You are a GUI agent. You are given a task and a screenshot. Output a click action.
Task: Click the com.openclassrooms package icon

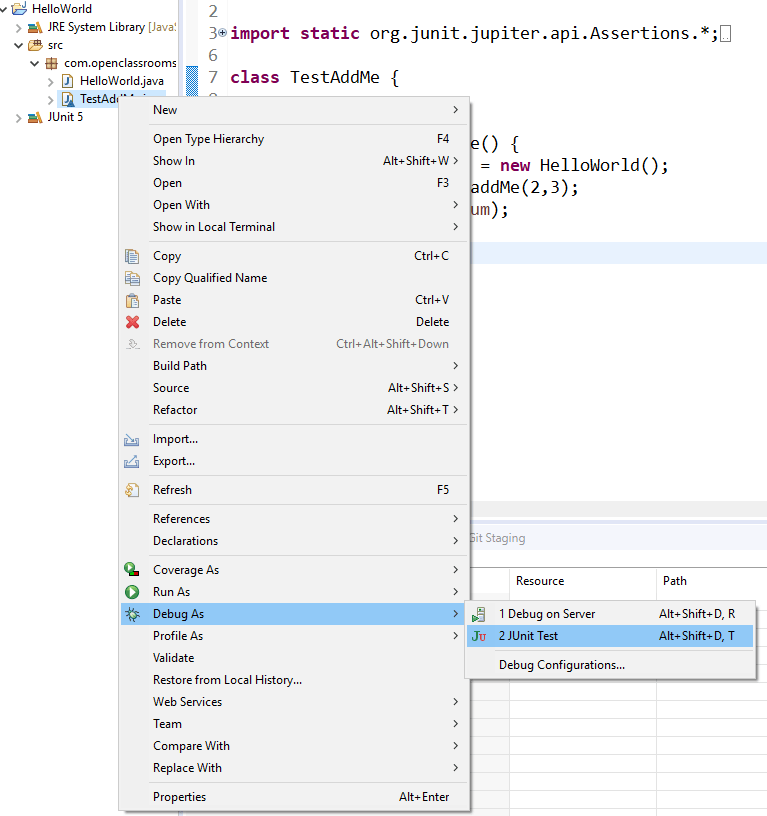[52, 63]
